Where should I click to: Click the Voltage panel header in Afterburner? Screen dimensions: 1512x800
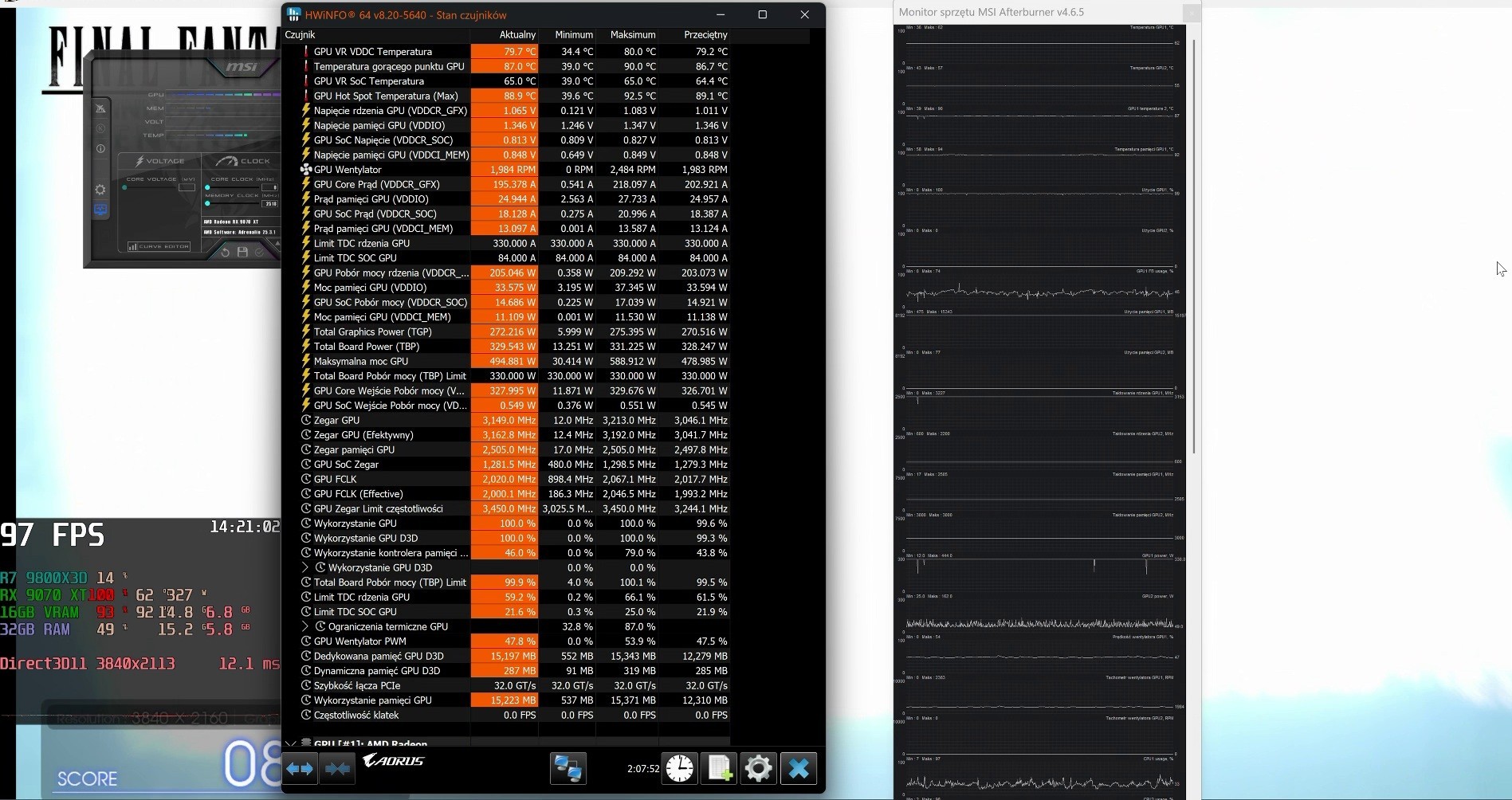coord(160,161)
